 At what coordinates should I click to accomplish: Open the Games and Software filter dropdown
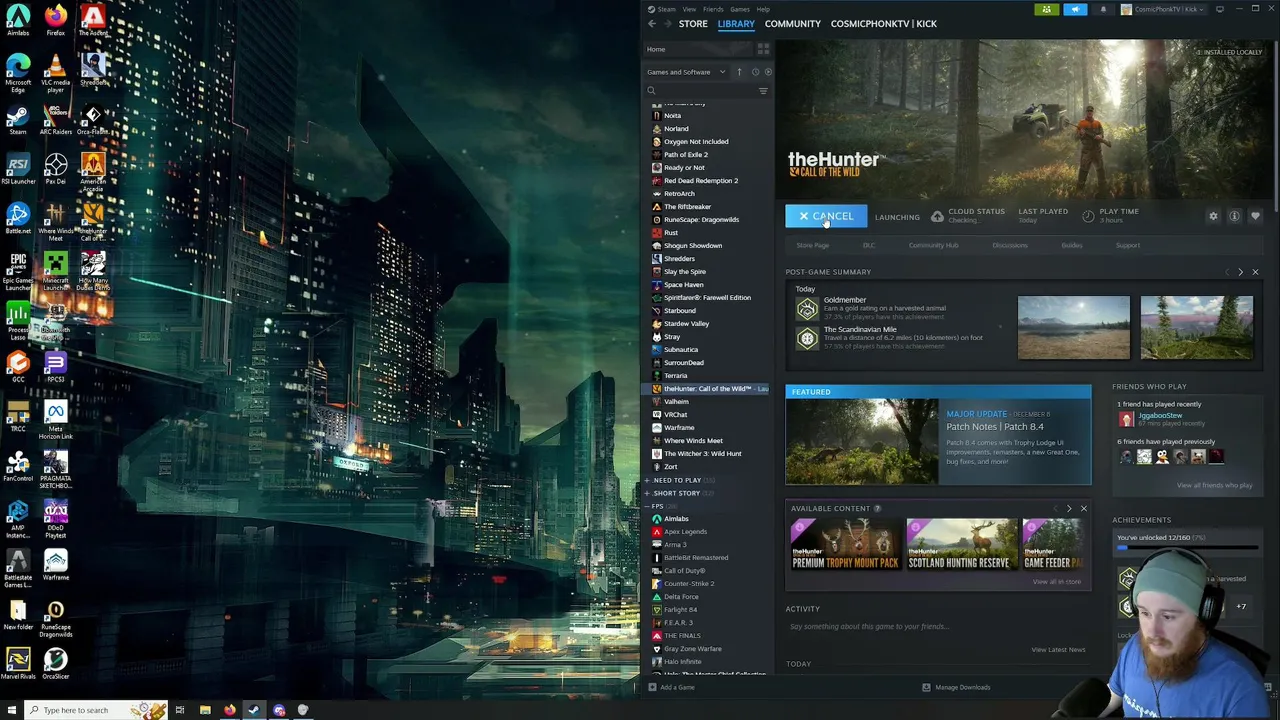(686, 72)
